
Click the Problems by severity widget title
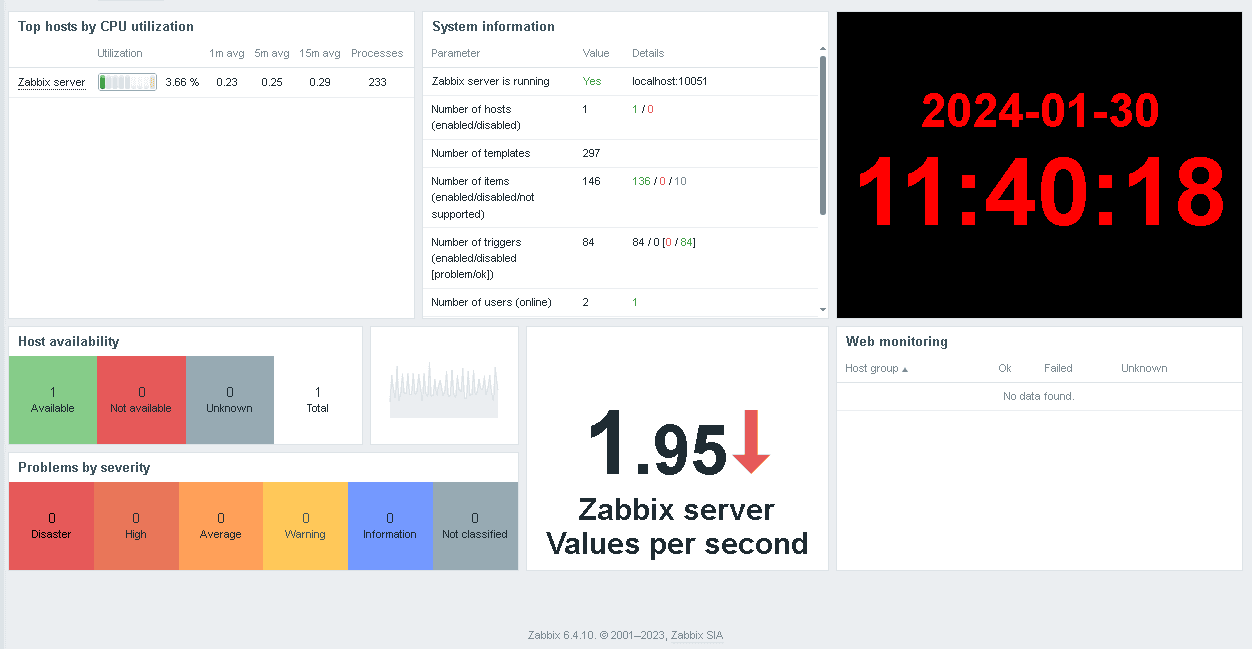(84, 467)
